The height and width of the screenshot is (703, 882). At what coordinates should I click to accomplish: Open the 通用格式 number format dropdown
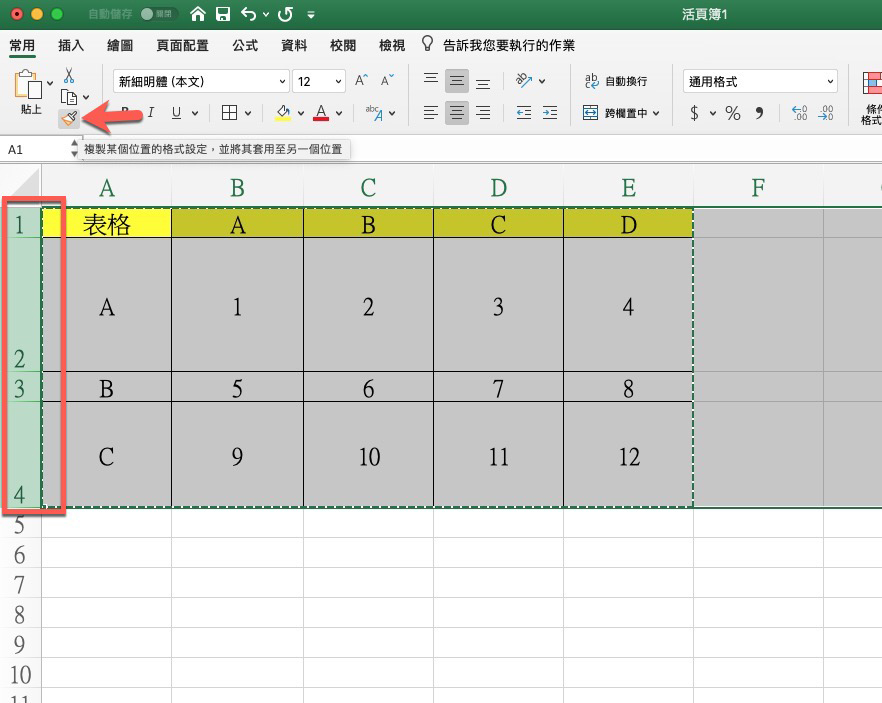pos(760,81)
